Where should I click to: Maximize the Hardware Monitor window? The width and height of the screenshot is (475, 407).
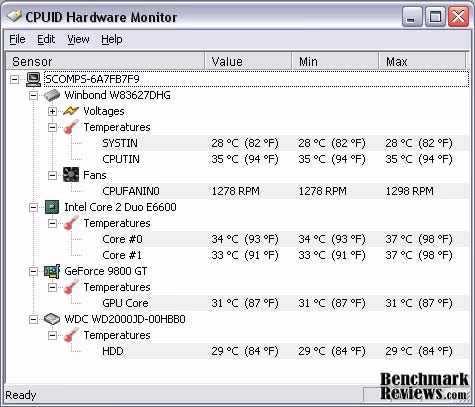(435, 17)
